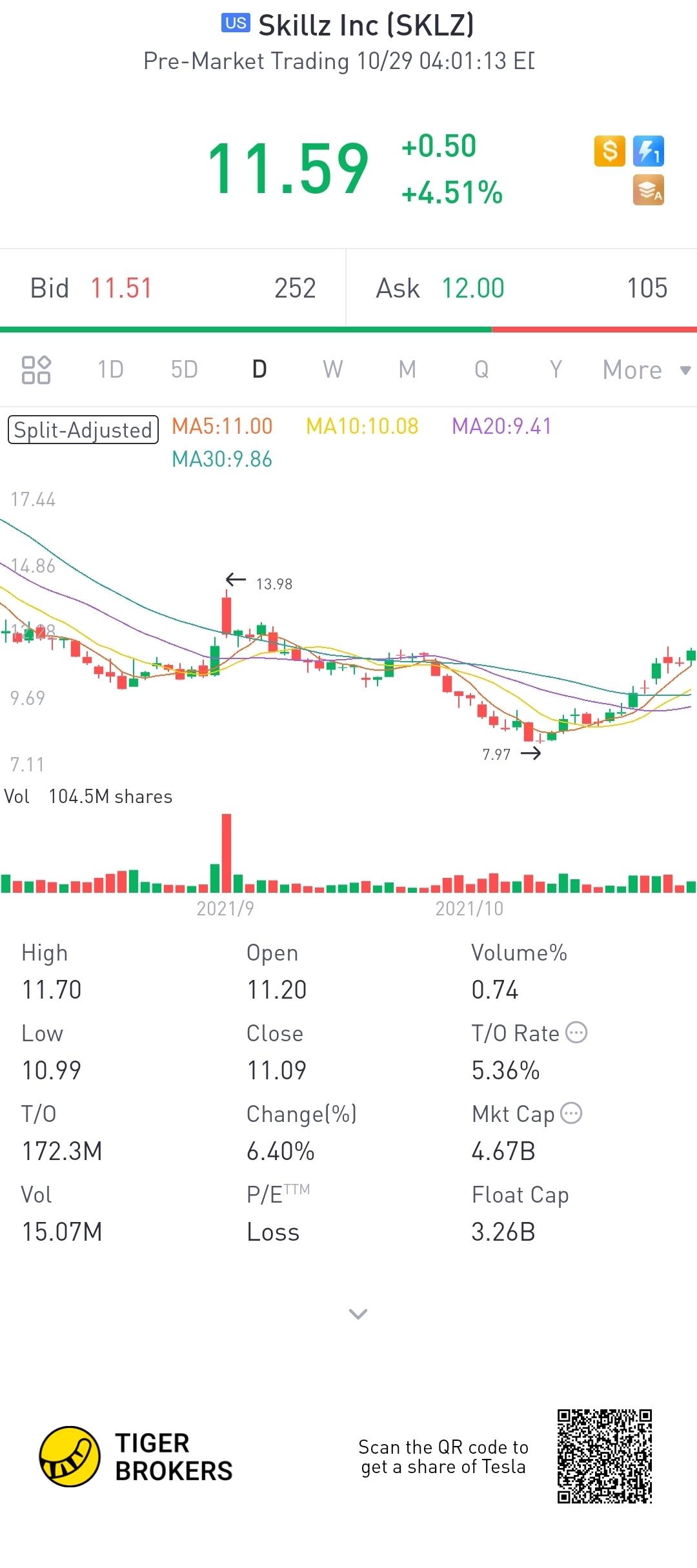
Task: Tap the Close value 11.09
Action: click(277, 1070)
